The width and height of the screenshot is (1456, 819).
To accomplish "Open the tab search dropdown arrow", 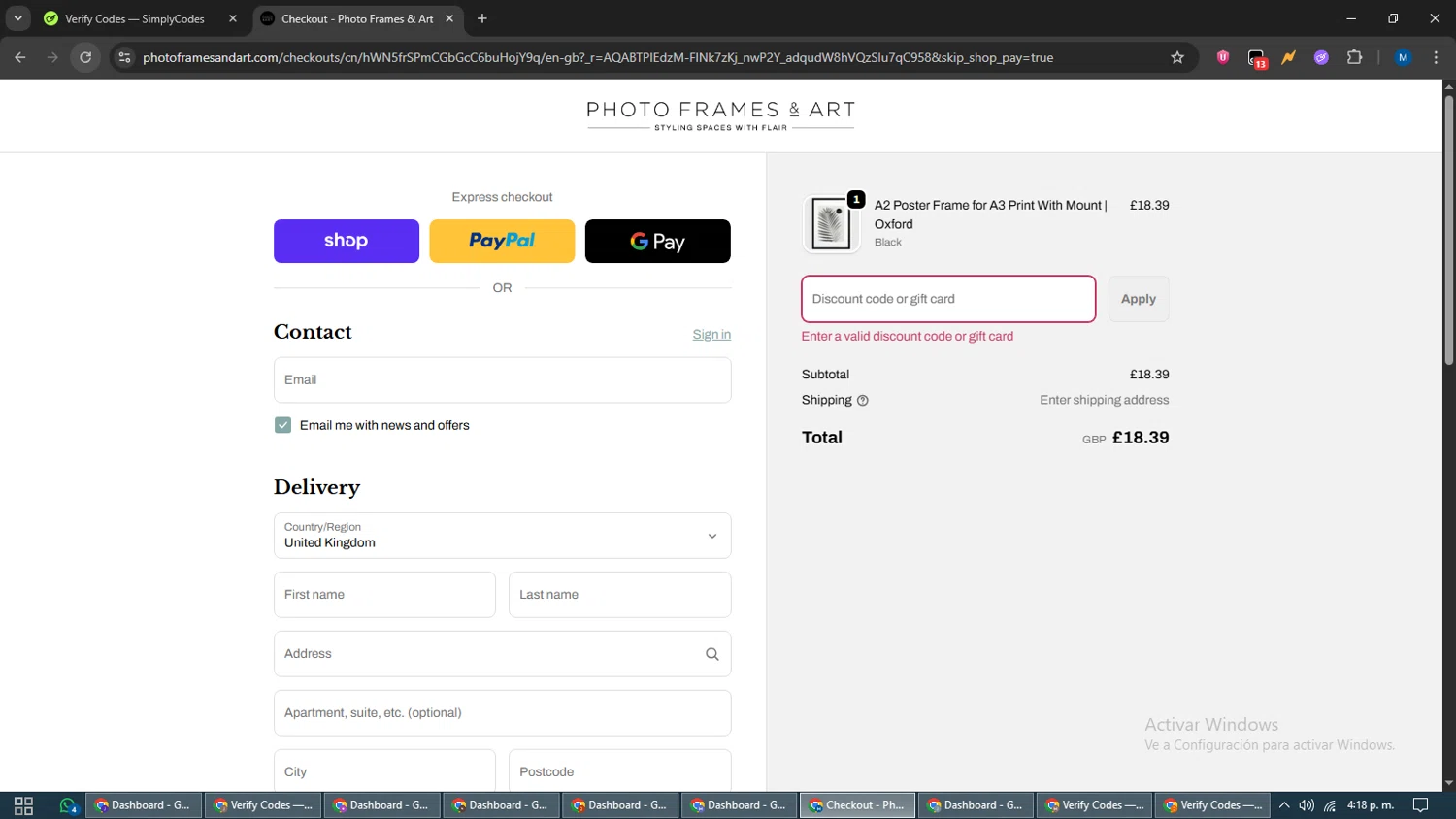I will (x=17, y=18).
